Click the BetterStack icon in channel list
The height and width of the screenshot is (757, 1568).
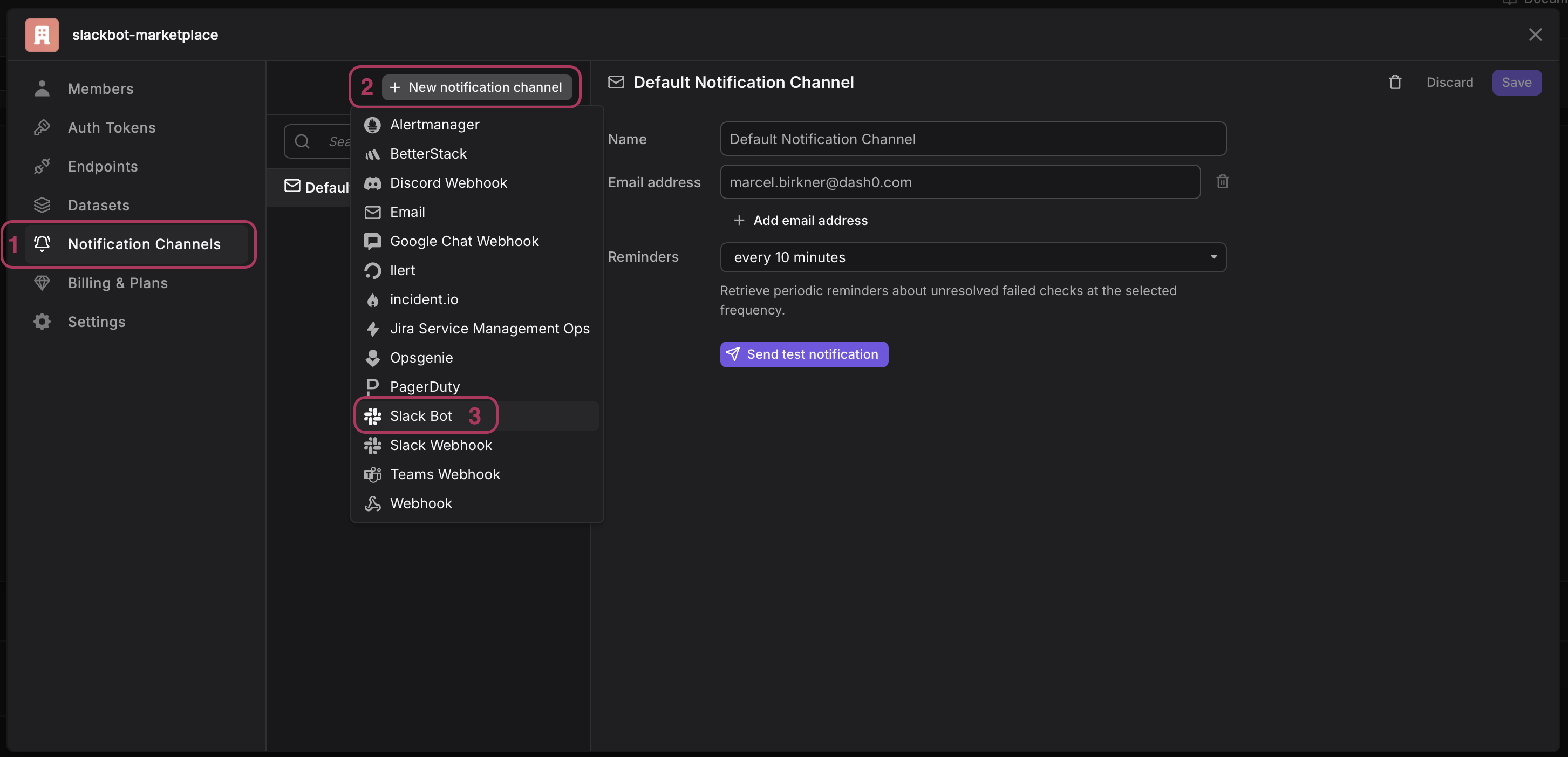tap(372, 154)
